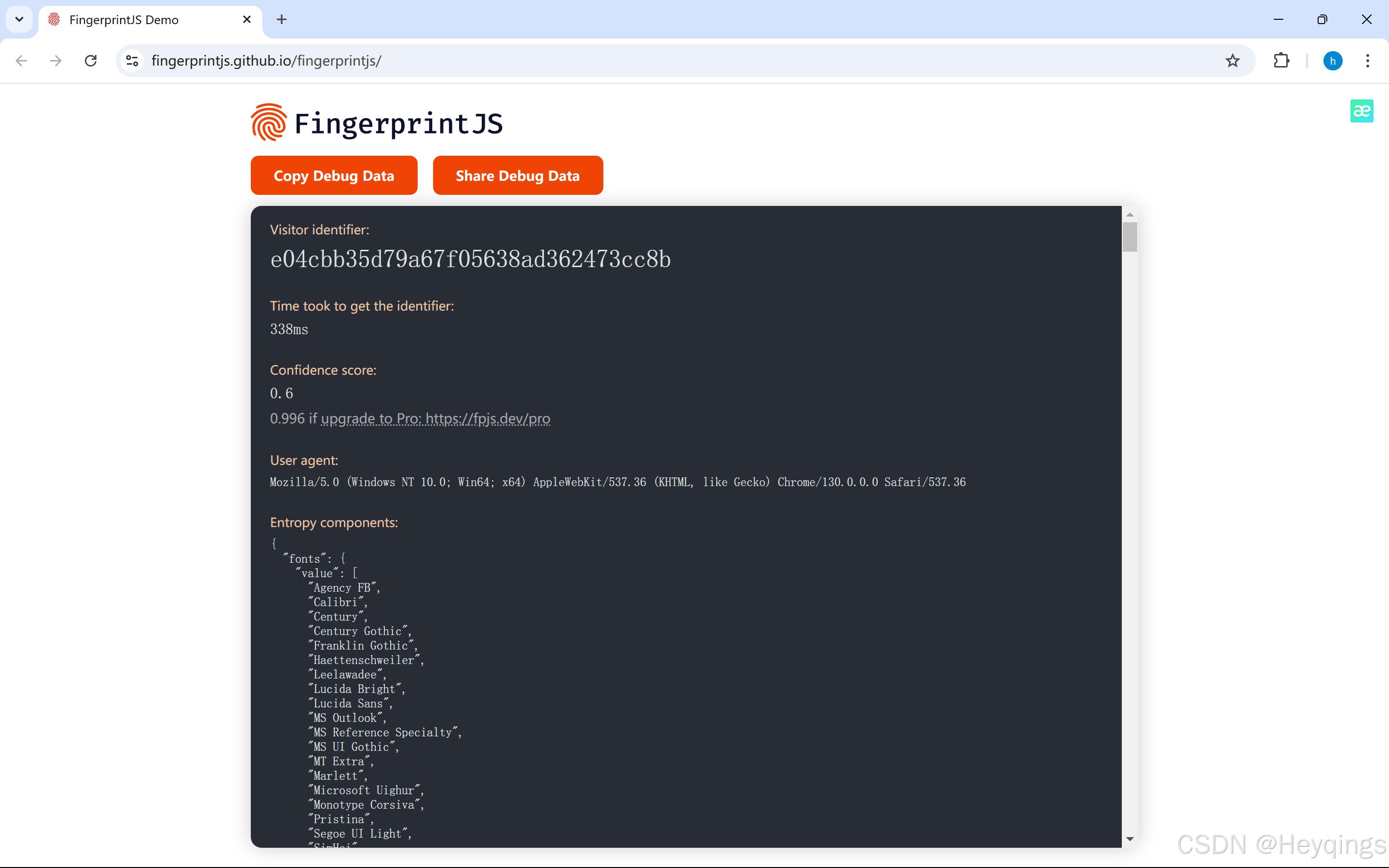The image size is (1389, 868).
Task: Click scrollbar up arrow in debug panel
Action: coord(1130,215)
